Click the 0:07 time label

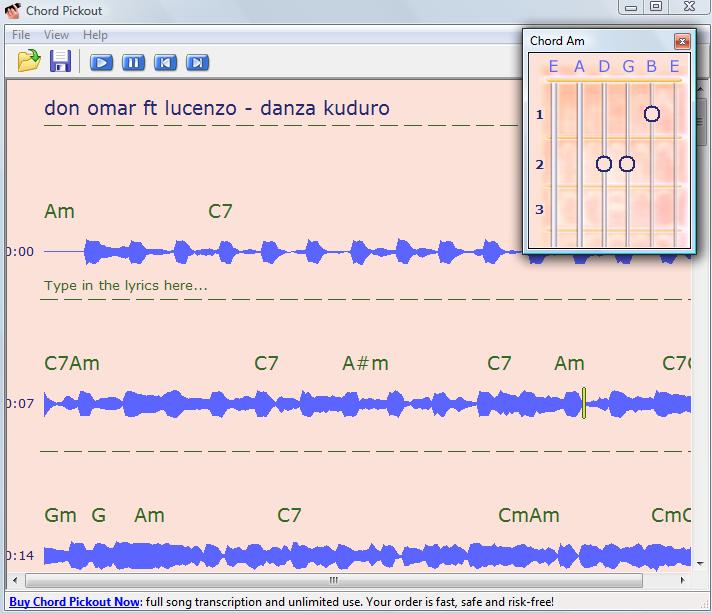20,404
